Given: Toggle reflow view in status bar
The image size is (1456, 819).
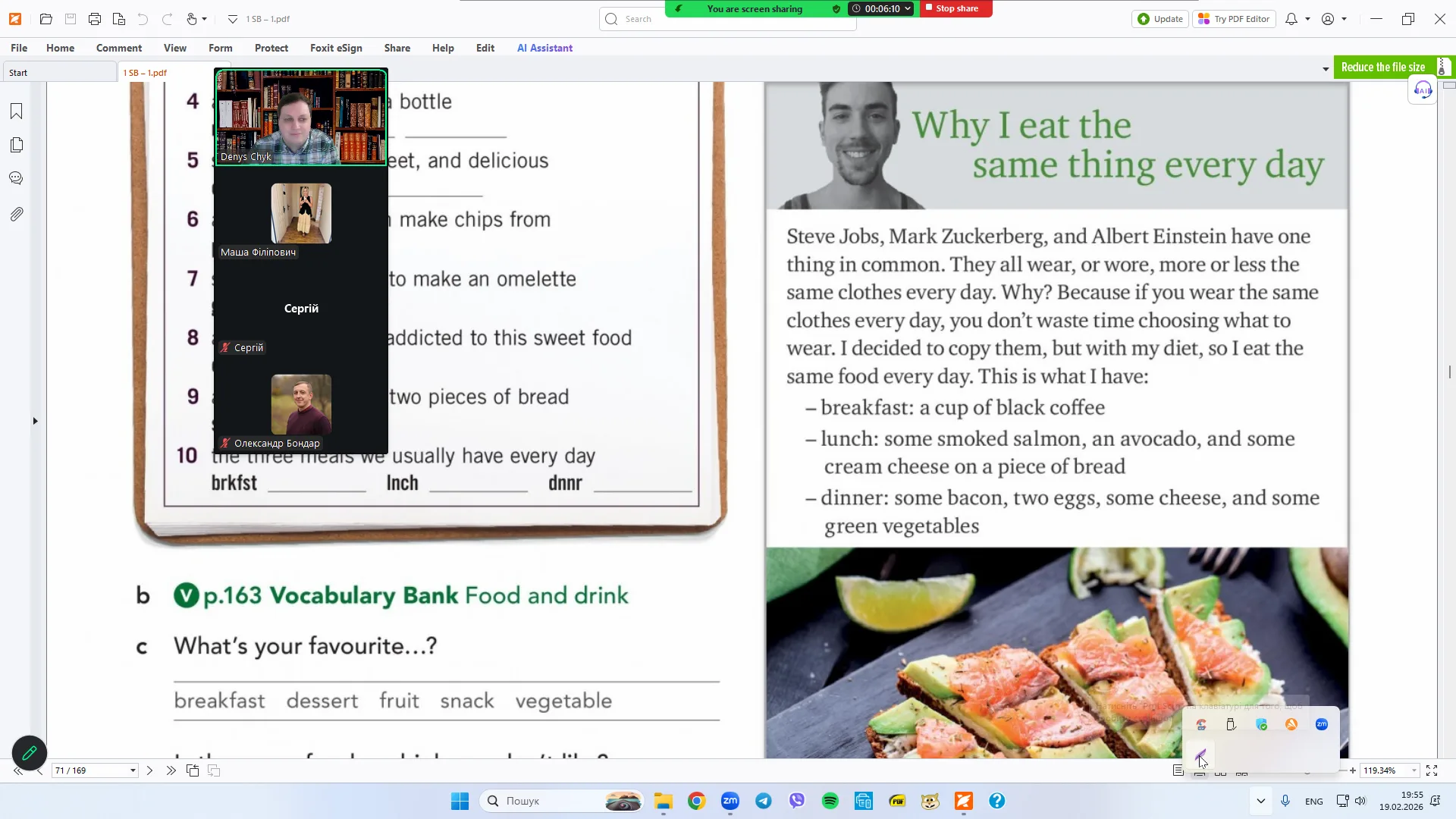Looking at the screenshot, I should pyautogui.click(x=1178, y=770).
